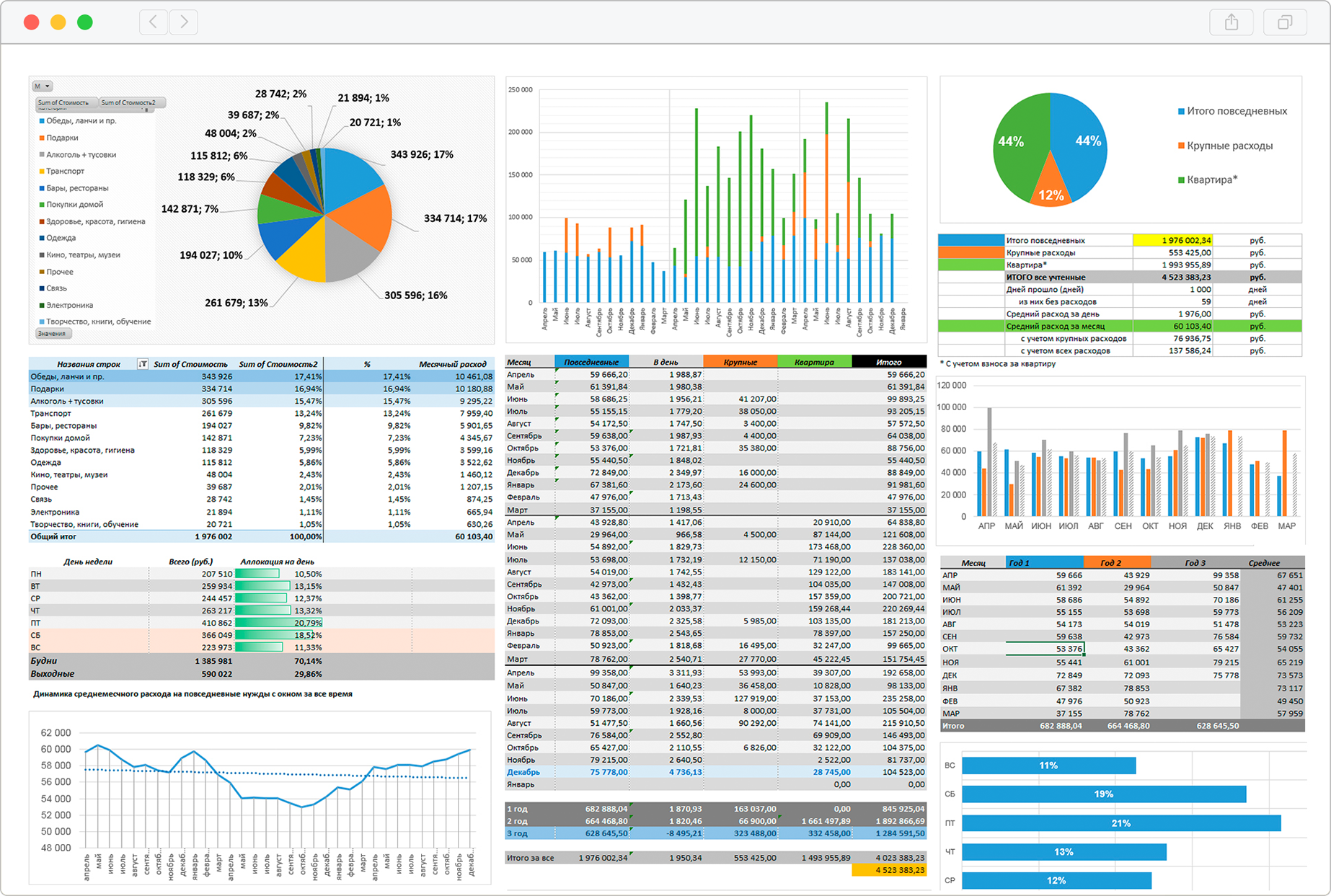1331x896 pixels.
Task: Select the black Итого column header
Action: coord(889,362)
